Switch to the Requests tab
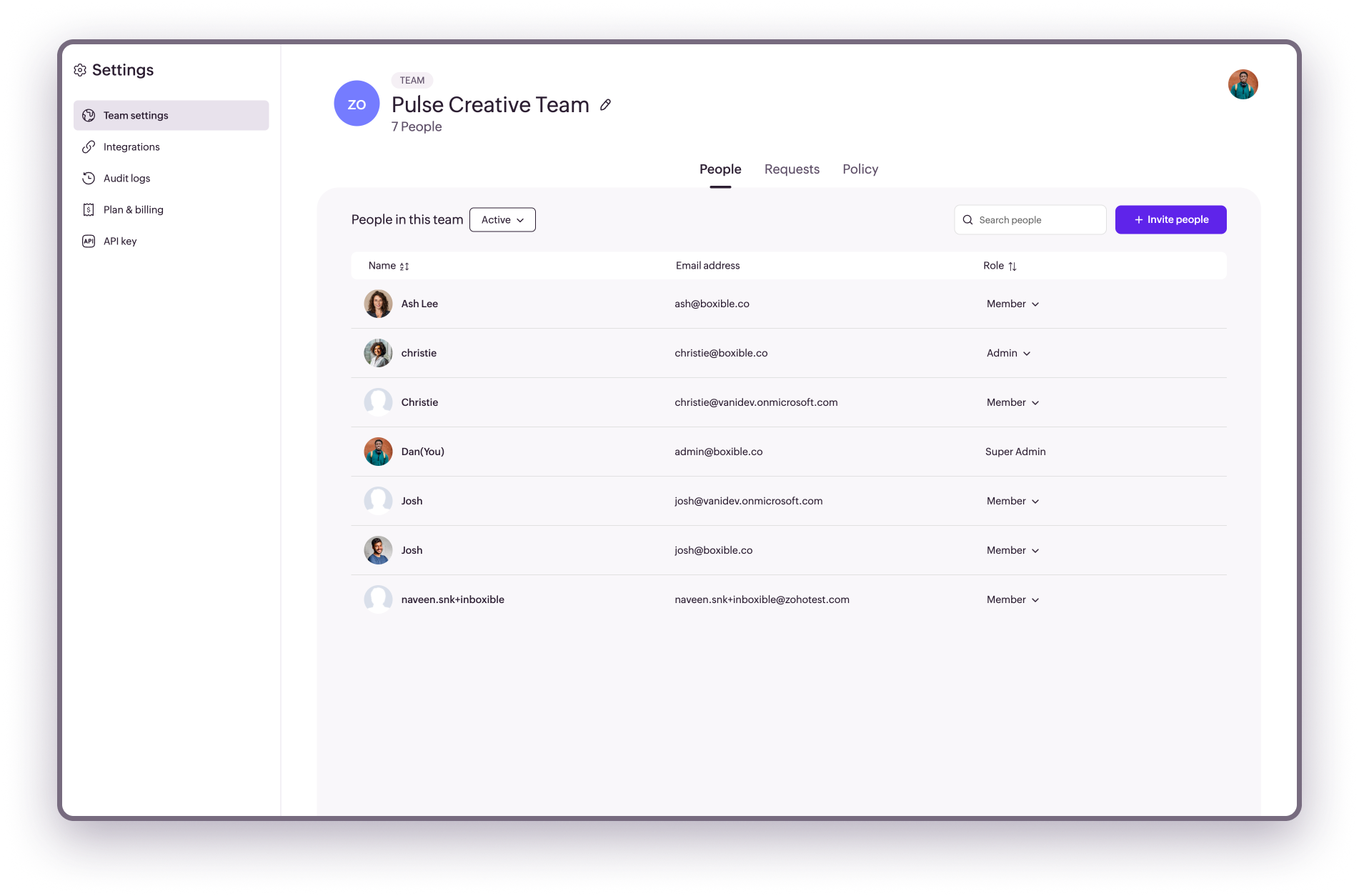Viewport: 1359px width, 896px height. coord(792,169)
